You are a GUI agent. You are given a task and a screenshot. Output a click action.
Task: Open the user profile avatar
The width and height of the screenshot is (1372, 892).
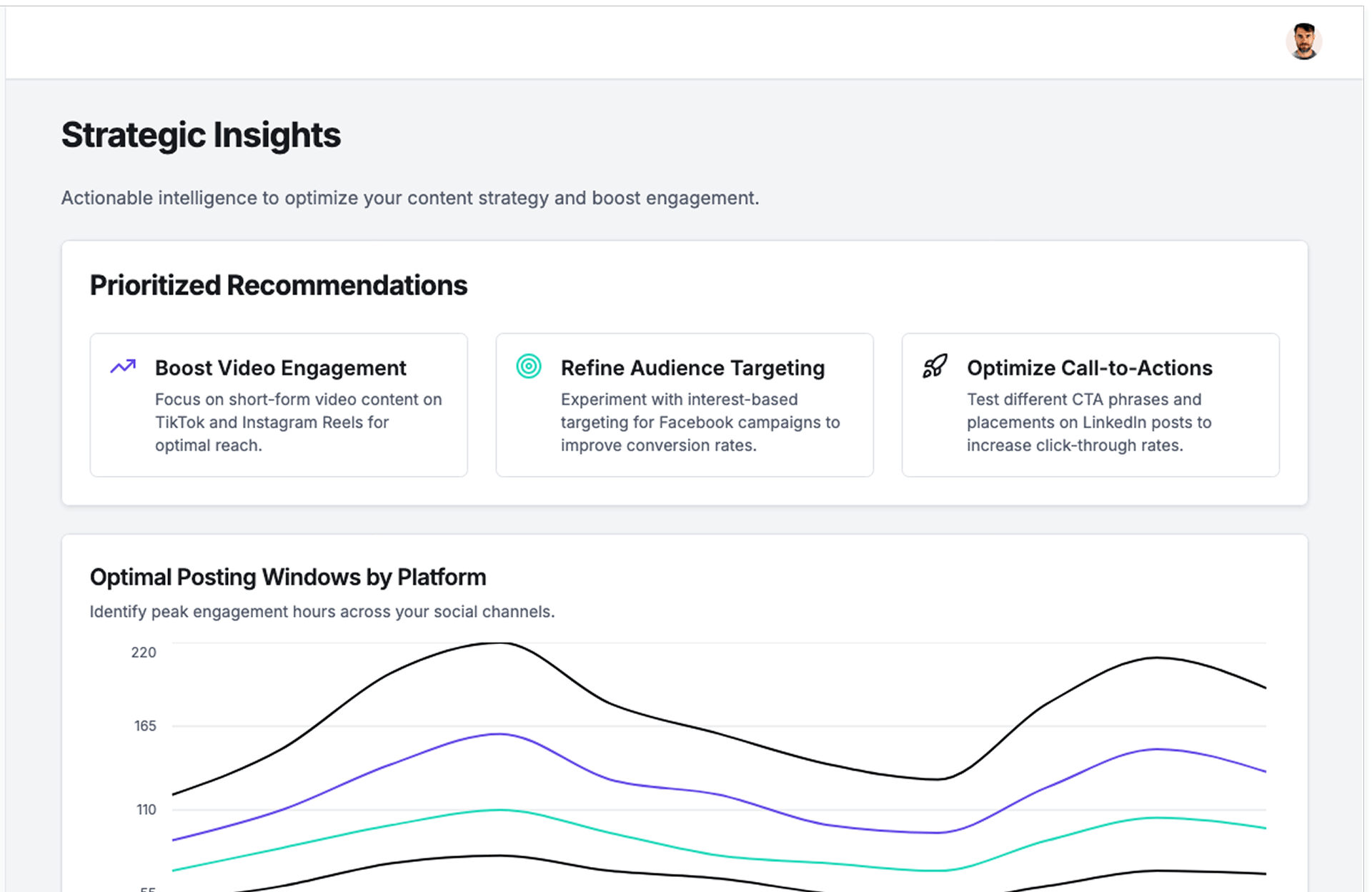1303,41
